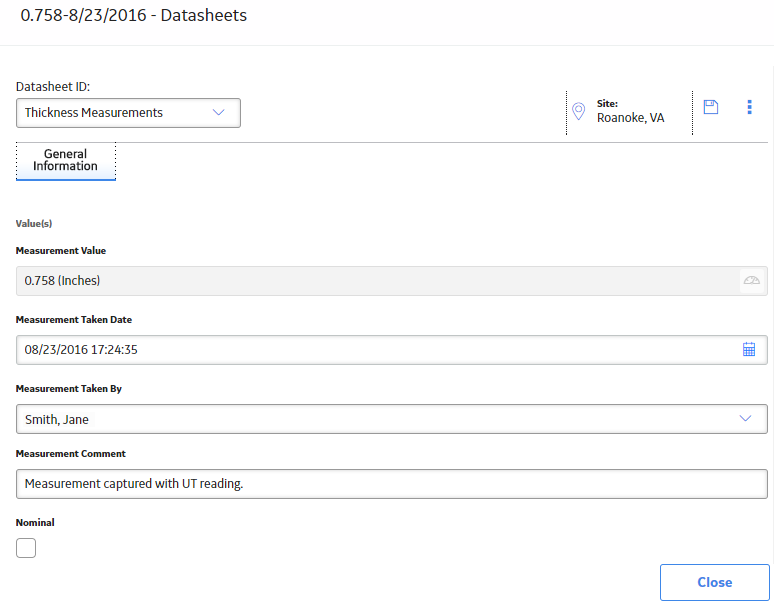Select the Smith, Jane field

click(391, 419)
